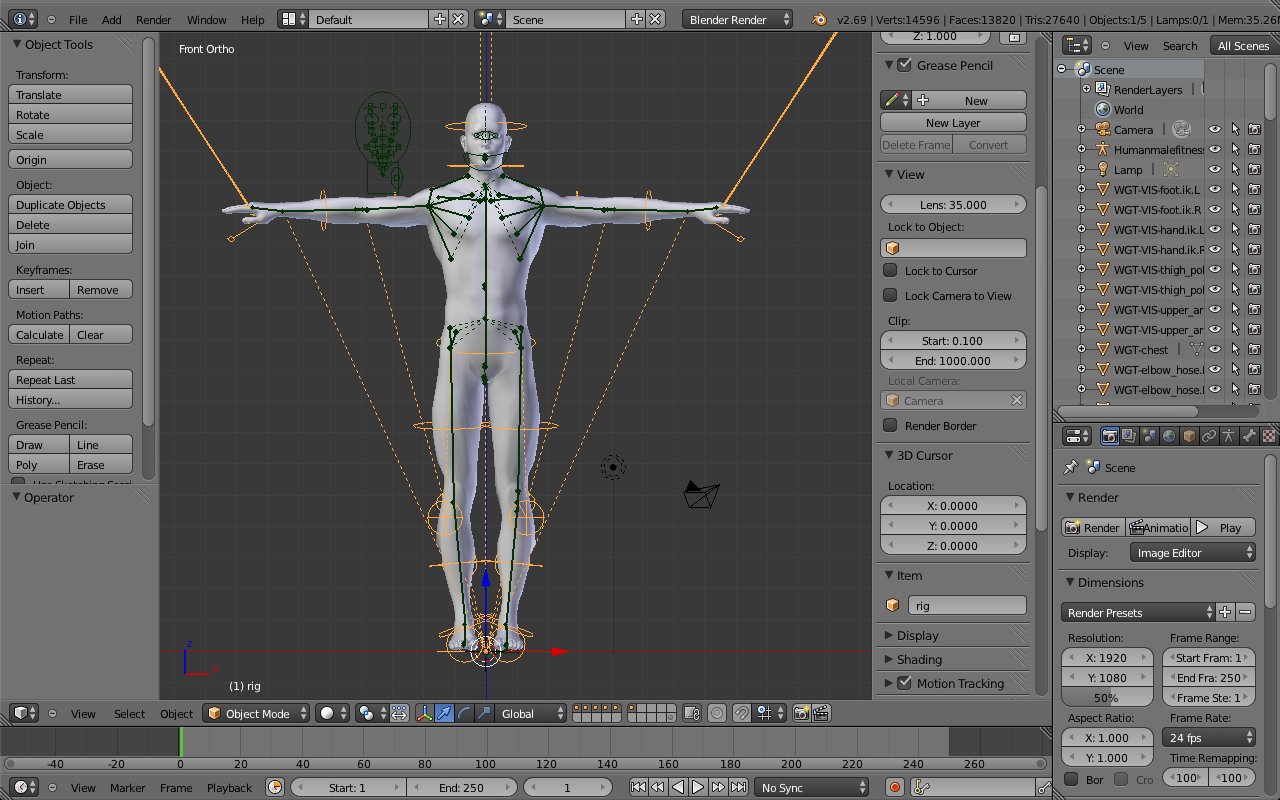Open the Image Editor display dropdown
The height and width of the screenshot is (800, 1280).
(x=1192, y=552)
